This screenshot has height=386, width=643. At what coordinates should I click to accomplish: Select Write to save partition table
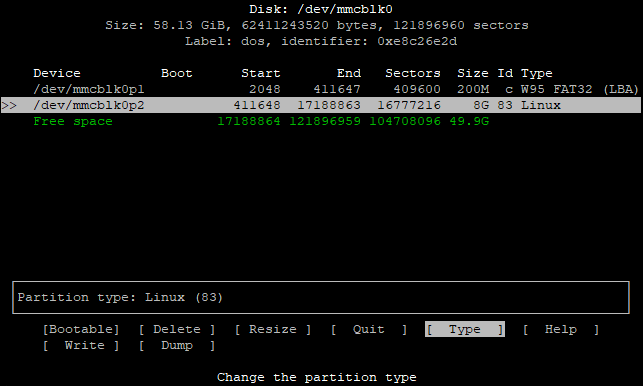tap(81, 345)
